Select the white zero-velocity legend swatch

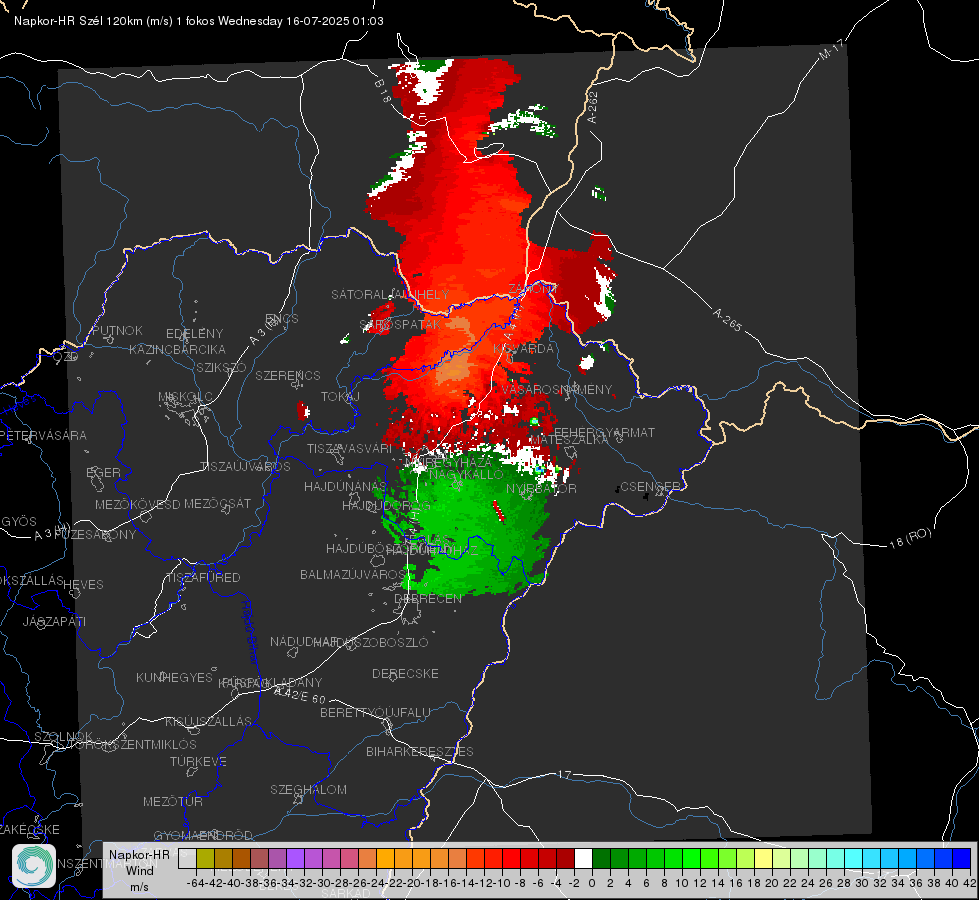pyautogui.click(x=583, y=858)
